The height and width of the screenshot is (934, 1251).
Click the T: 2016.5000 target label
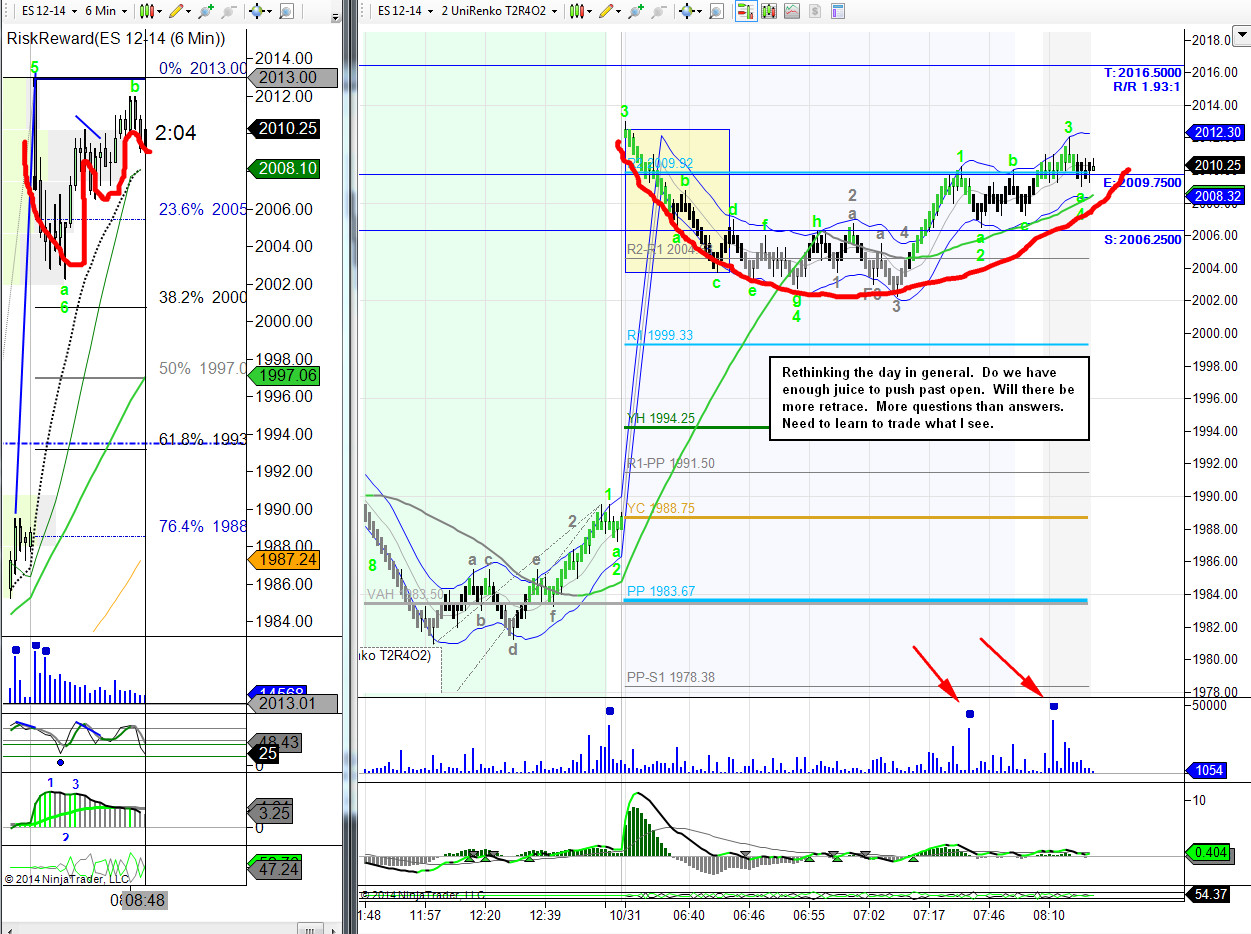point(1142,73)
